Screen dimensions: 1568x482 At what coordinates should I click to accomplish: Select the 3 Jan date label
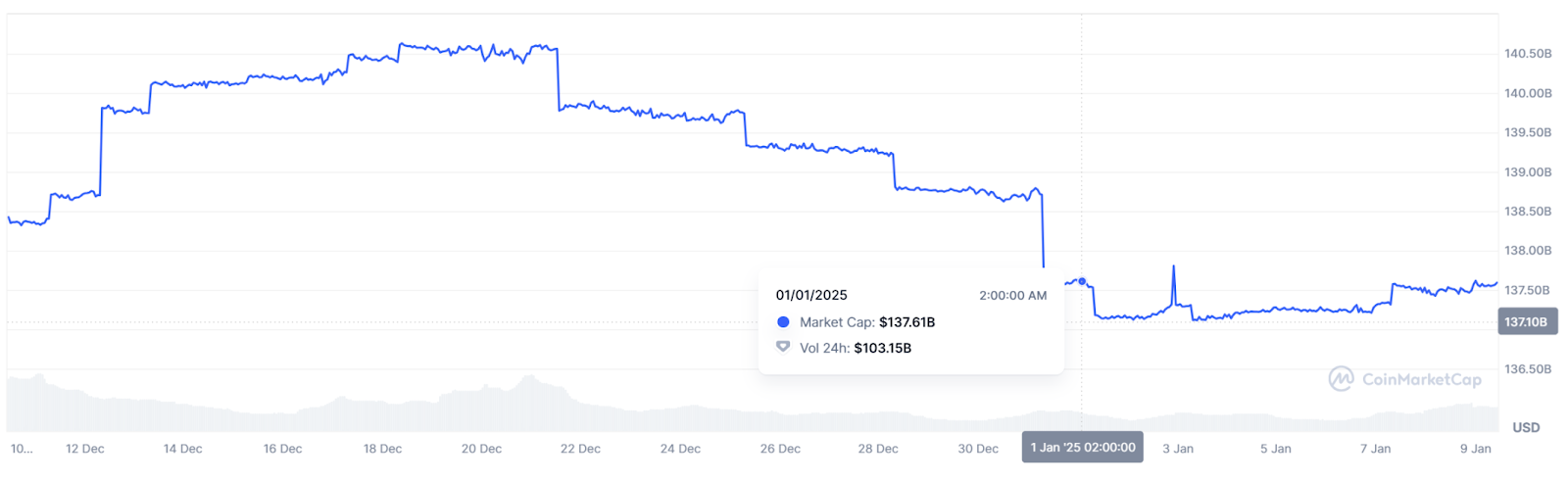[x=1178, y=449]
